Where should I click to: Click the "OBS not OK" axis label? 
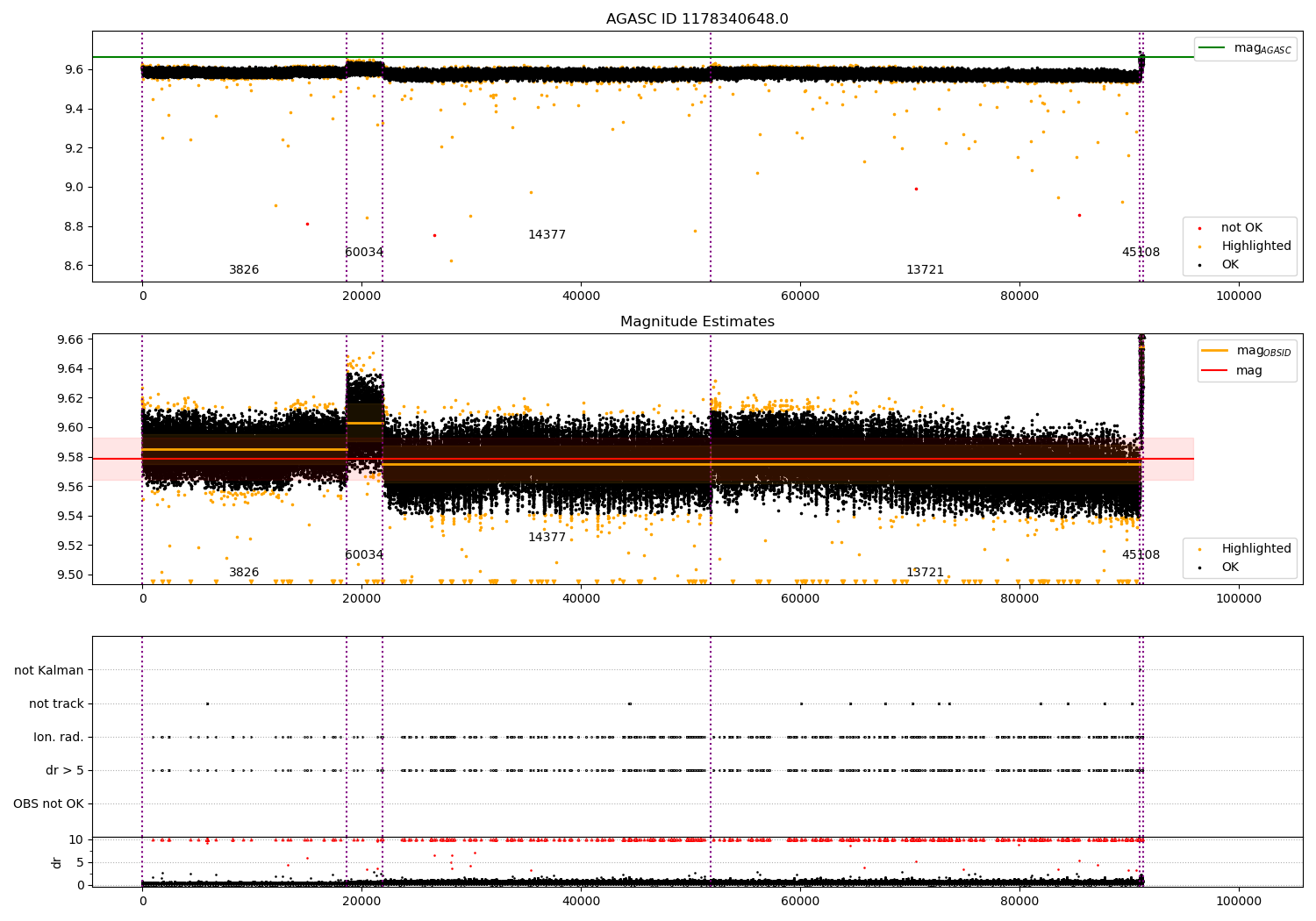[48, 803]
